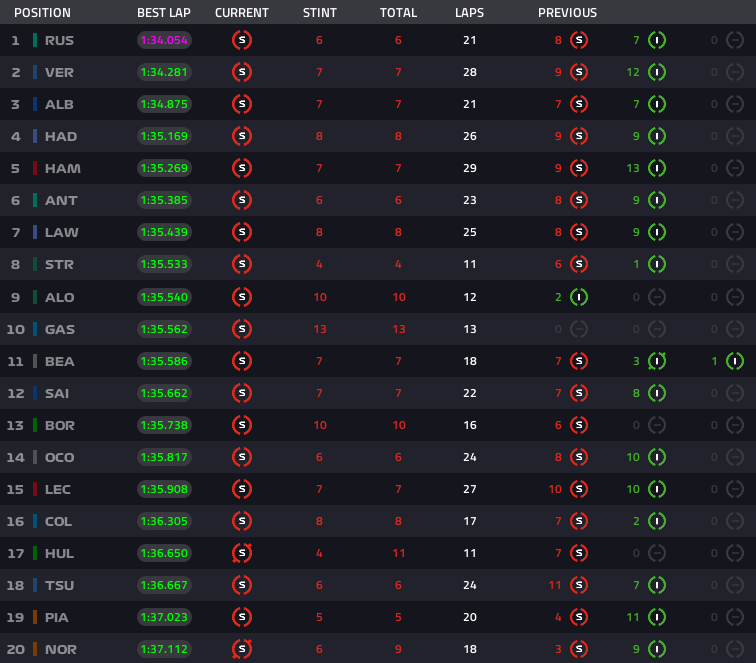Viewport: 756px width, 663px height.
Task: Click RUS current soft tyre icon
Action: tap(241, 40)
